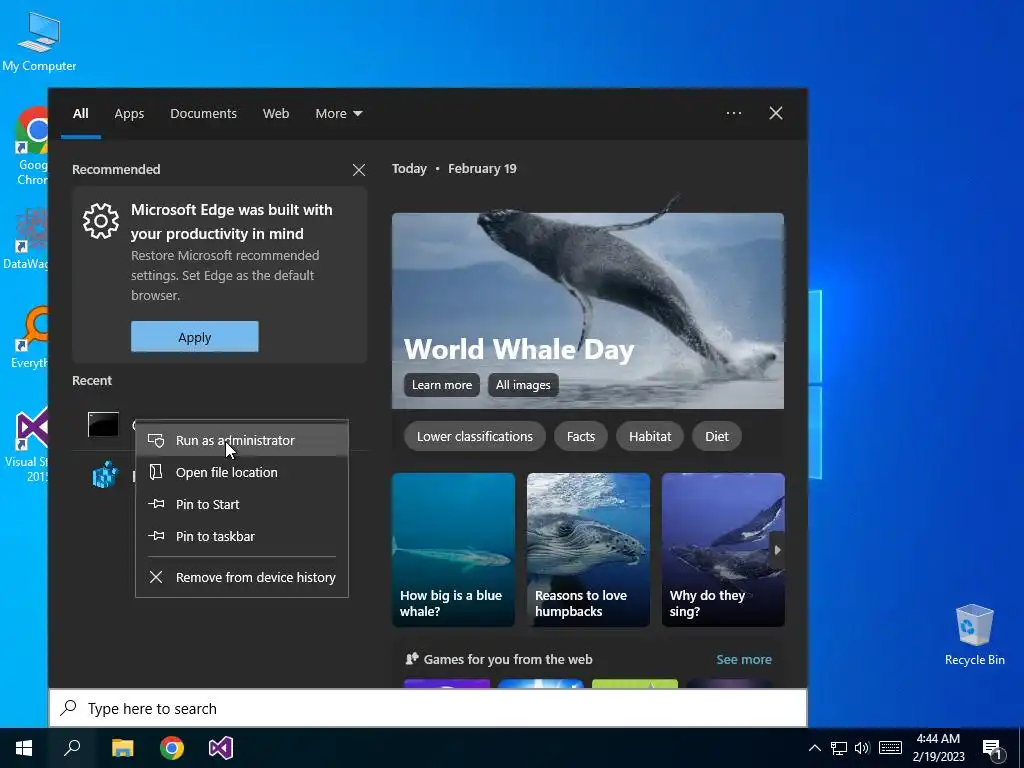Click the next arrow on whale cards carousel
Screen dimensions: 1024x768
(x=777, y=550)
